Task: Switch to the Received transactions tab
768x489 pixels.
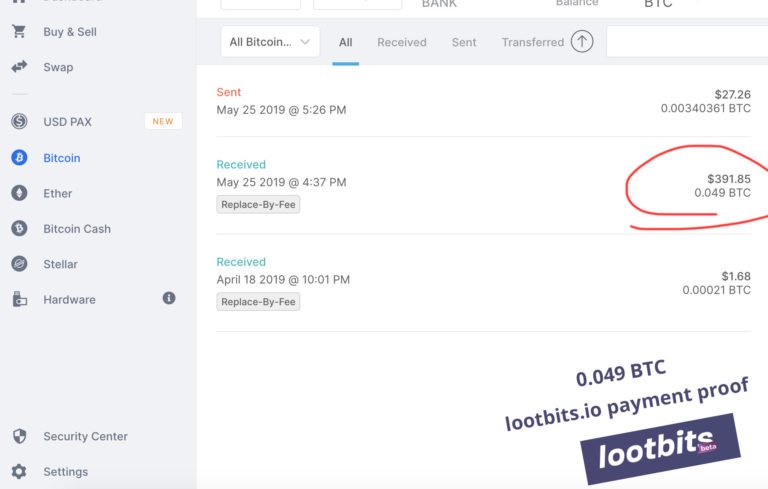Action: pos(402,42)
